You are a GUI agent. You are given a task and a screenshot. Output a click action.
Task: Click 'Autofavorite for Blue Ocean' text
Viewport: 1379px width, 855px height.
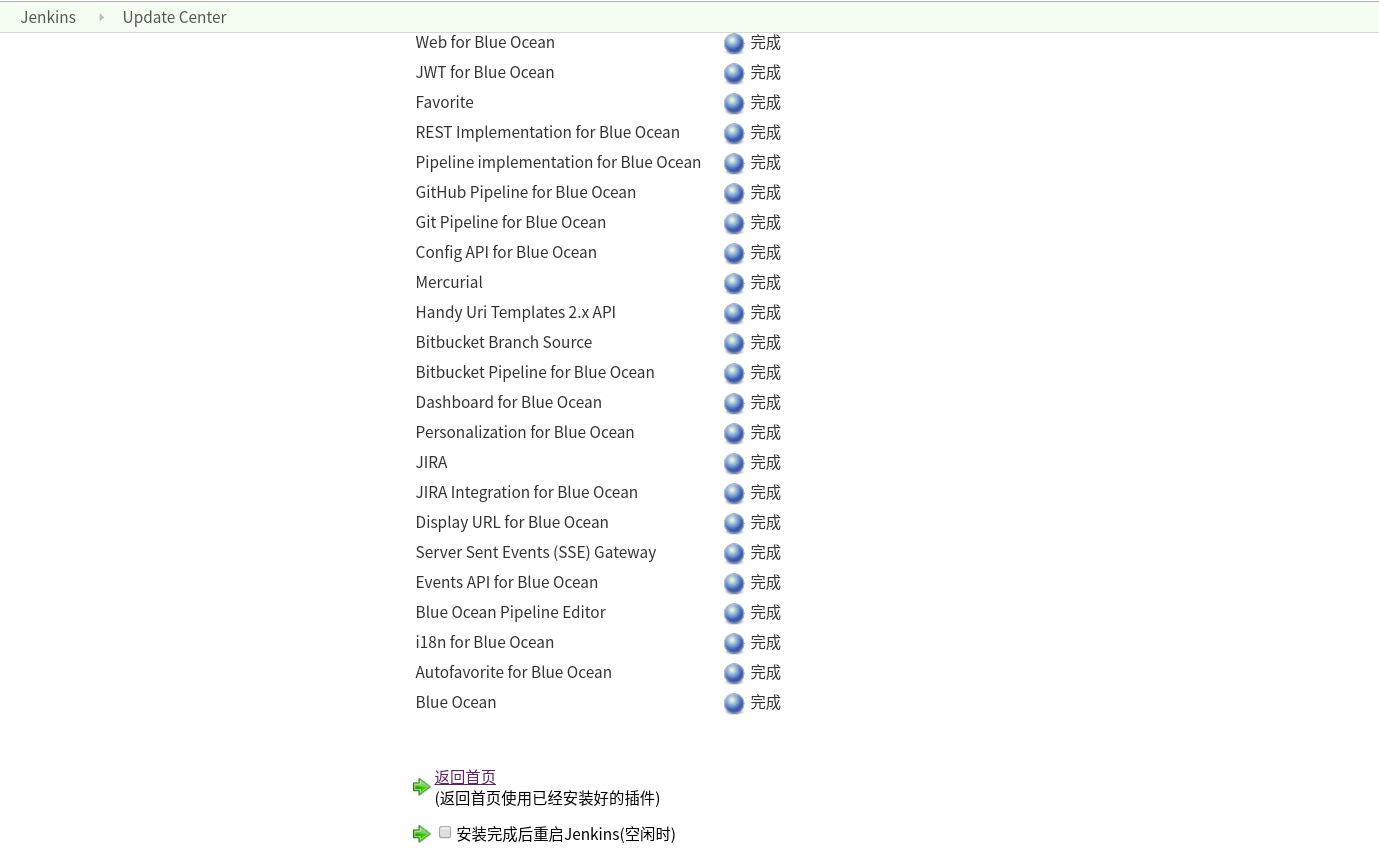pos(514,672)
